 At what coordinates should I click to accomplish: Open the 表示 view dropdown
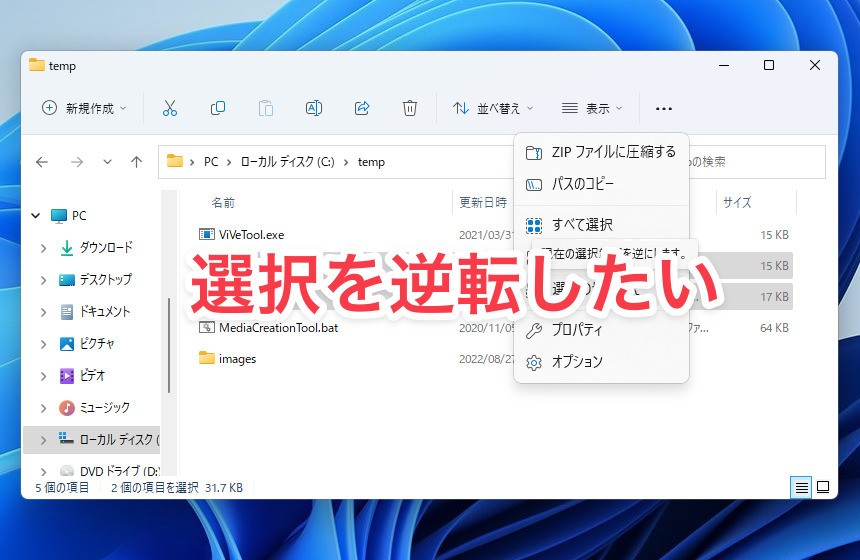pos(592,108)
